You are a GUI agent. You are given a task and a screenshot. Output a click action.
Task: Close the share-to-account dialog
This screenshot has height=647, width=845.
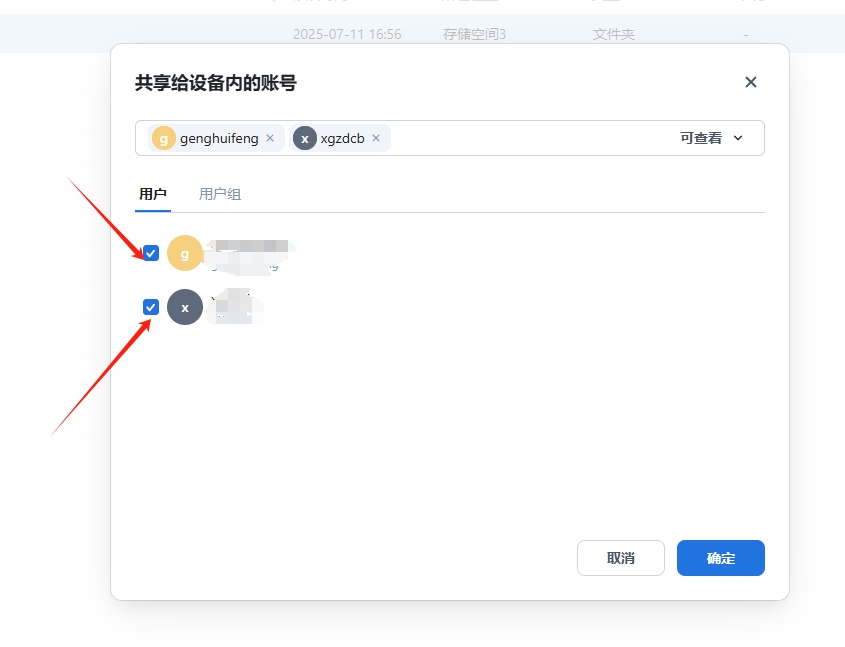tap(751, 82)
